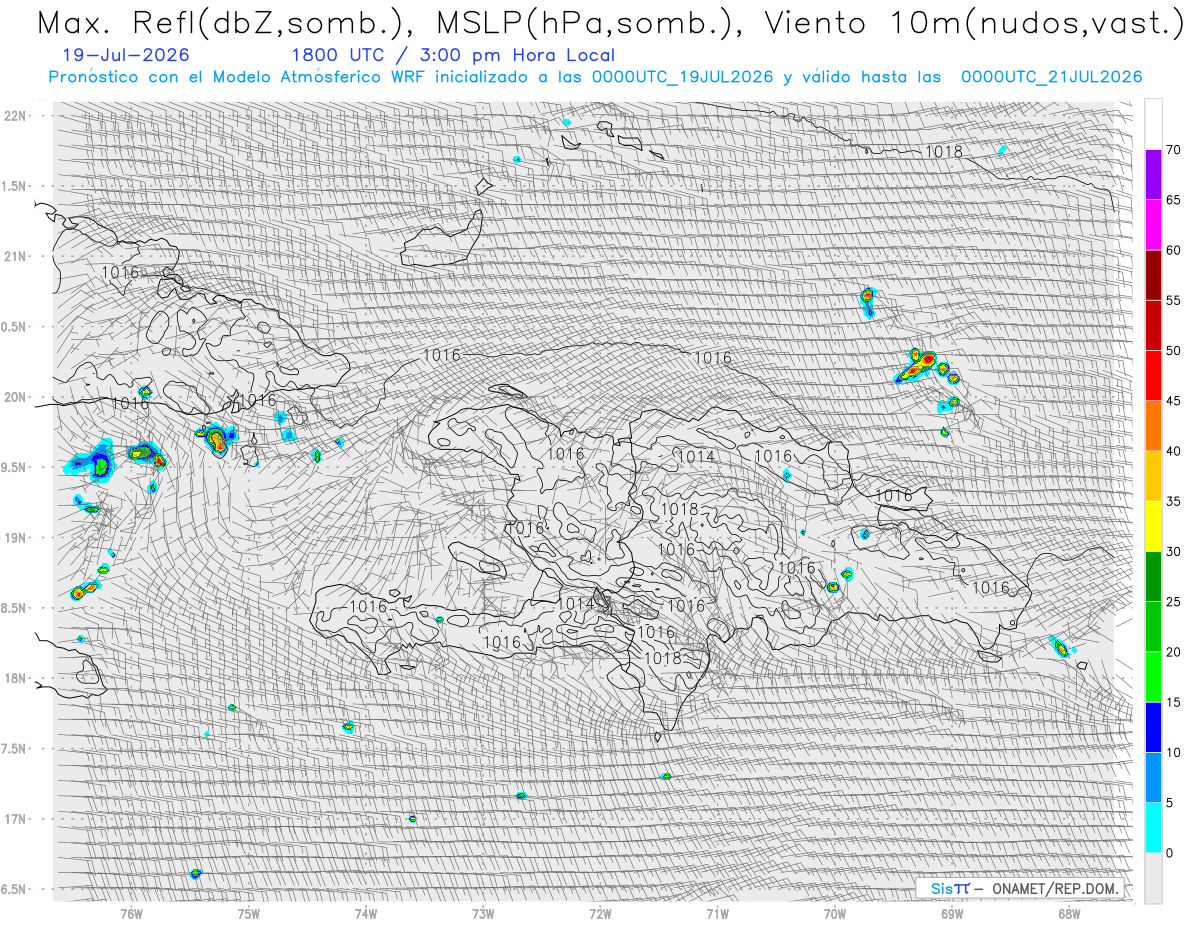
Task: Click the '69W' longitude axis label
Action: pos(952,913)
